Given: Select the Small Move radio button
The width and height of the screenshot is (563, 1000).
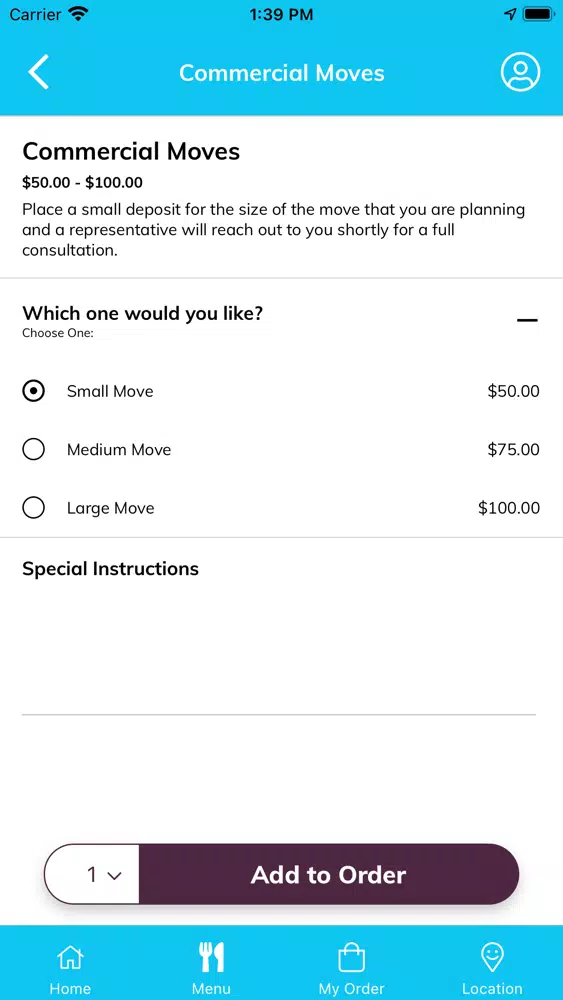Looking at the screenshot, I should point(33,391).
